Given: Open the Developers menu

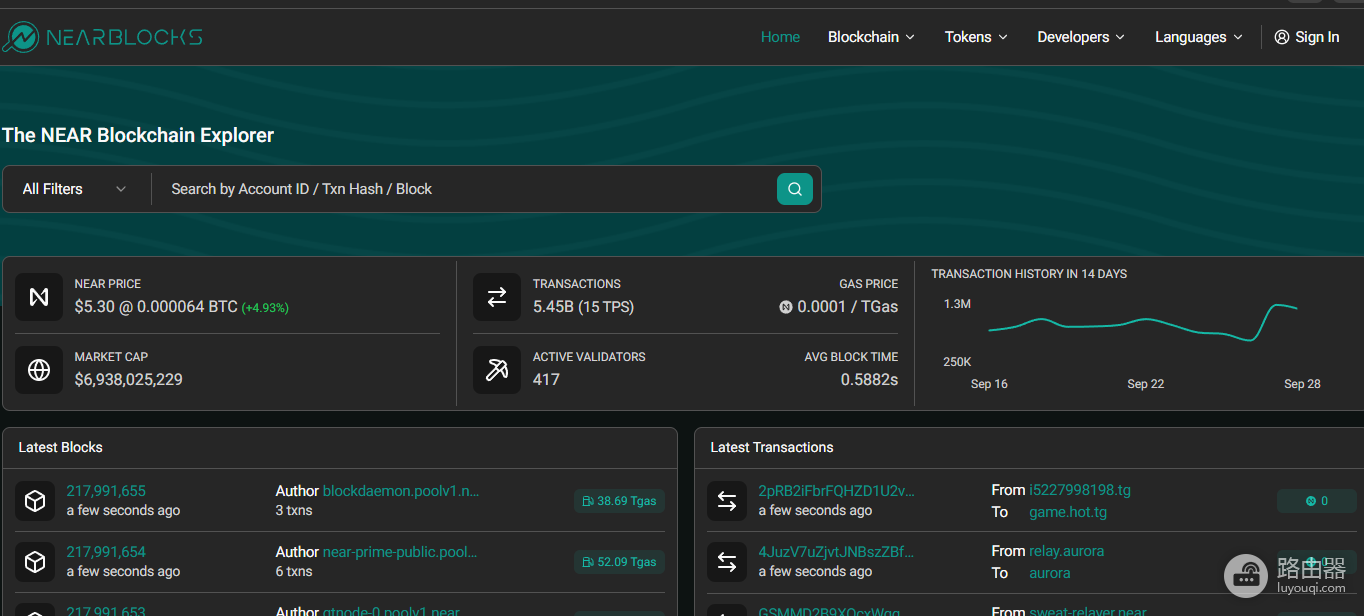Looking at the screenshot, I should (1081, 37).
